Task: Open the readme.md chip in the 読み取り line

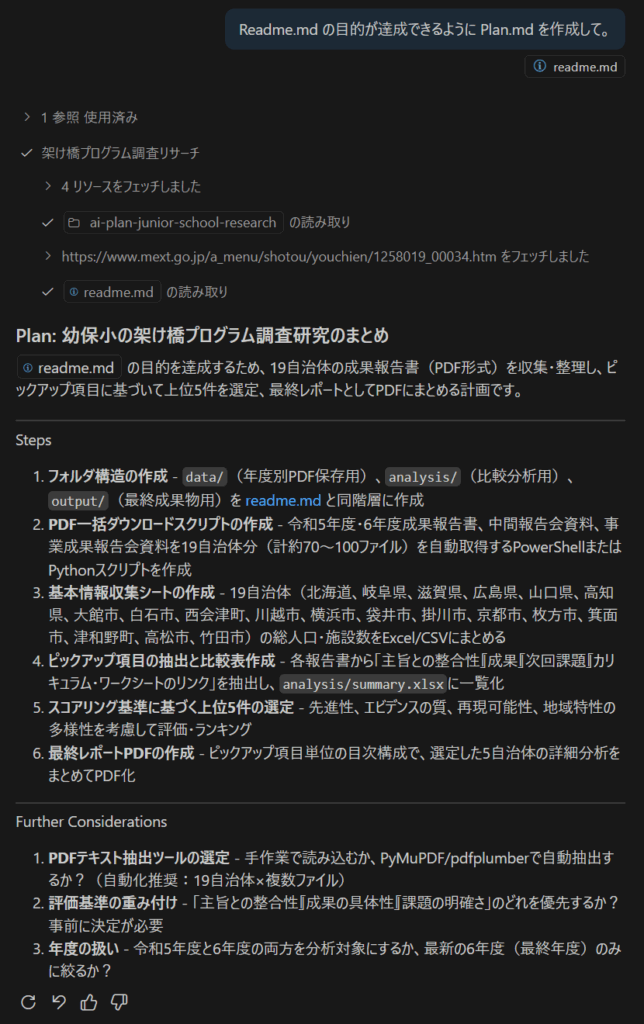Action: point(112,292)
